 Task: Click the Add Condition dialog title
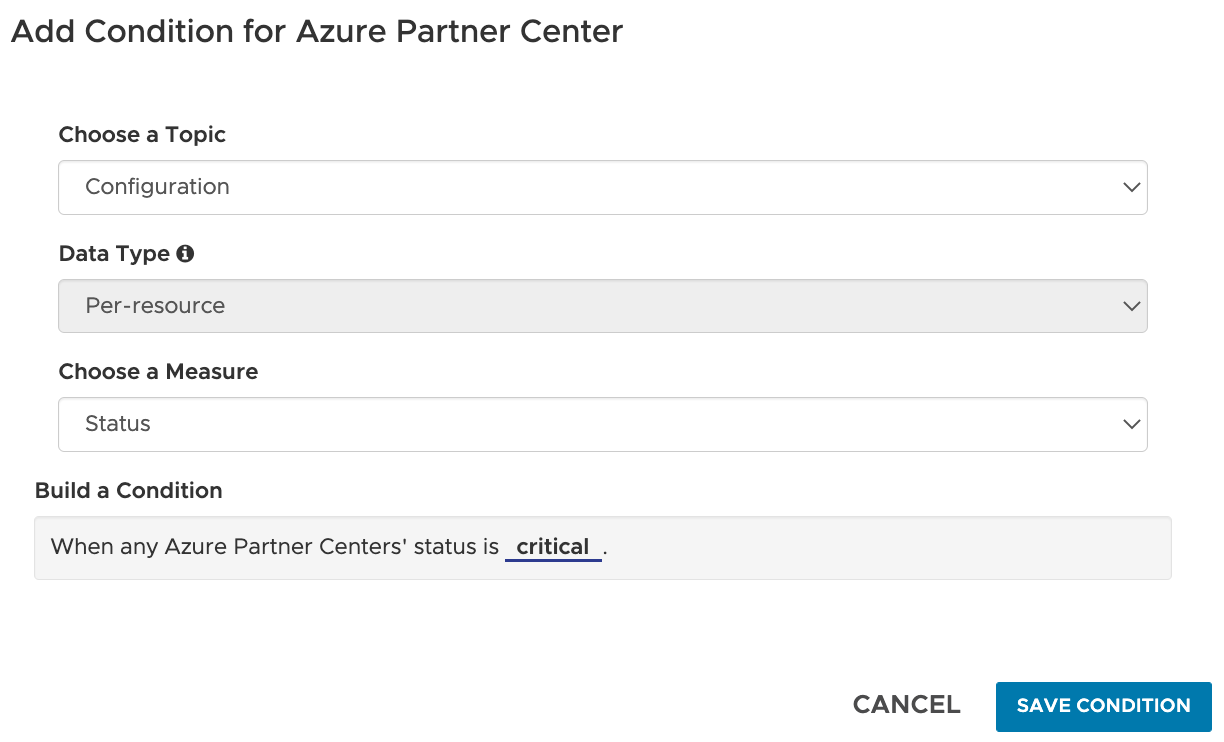pyautogui.click(x=315, y=31)
